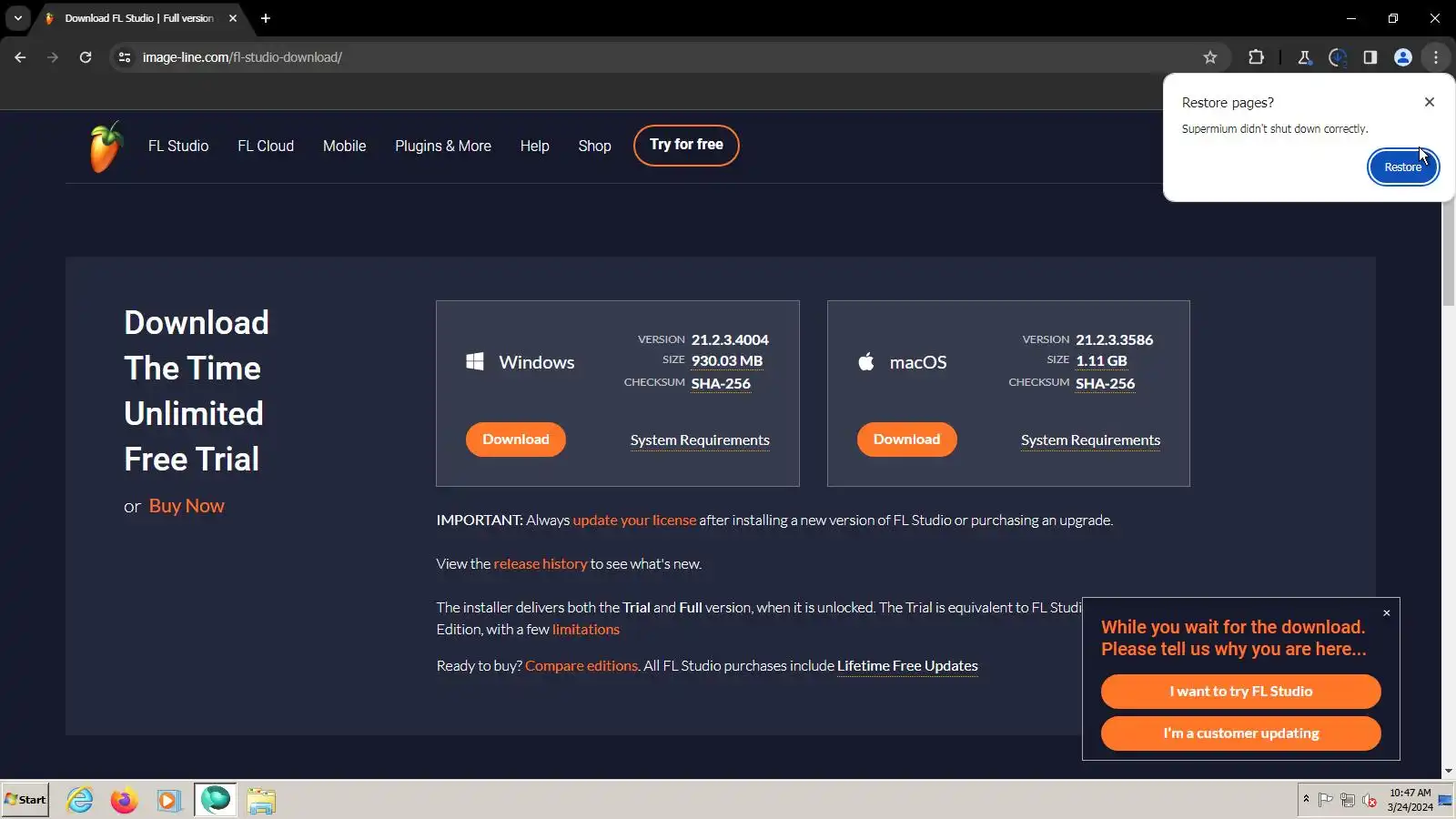This screenshot has width=1456, height=819.
Task: Open the experiments flask icon
Action: click(1304, 57)
